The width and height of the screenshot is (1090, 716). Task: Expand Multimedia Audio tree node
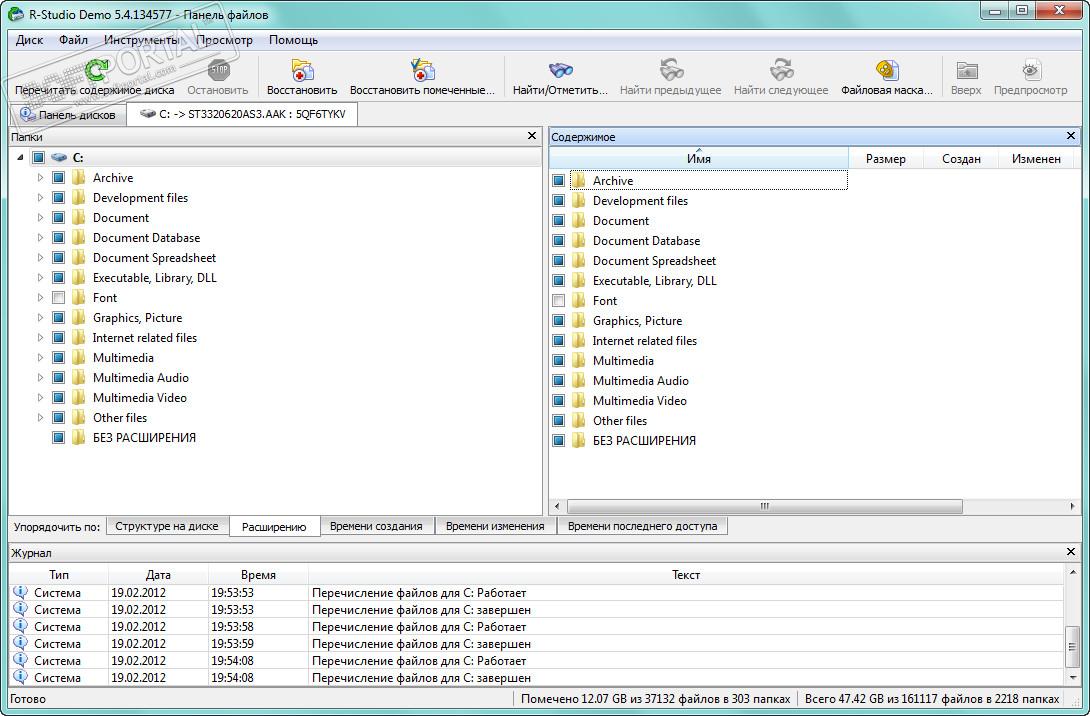(x=40, y=378)
